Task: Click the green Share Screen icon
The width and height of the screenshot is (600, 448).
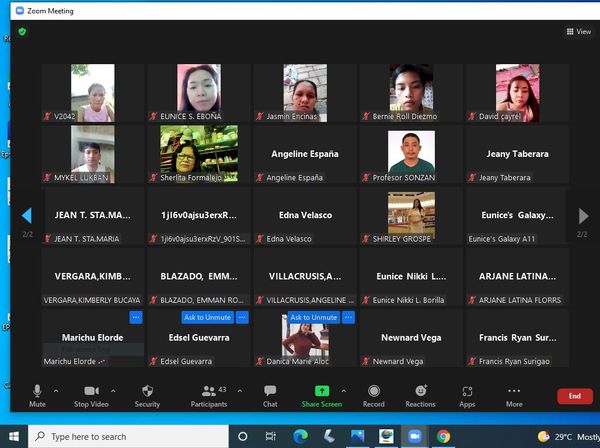Action: [321, 390]
